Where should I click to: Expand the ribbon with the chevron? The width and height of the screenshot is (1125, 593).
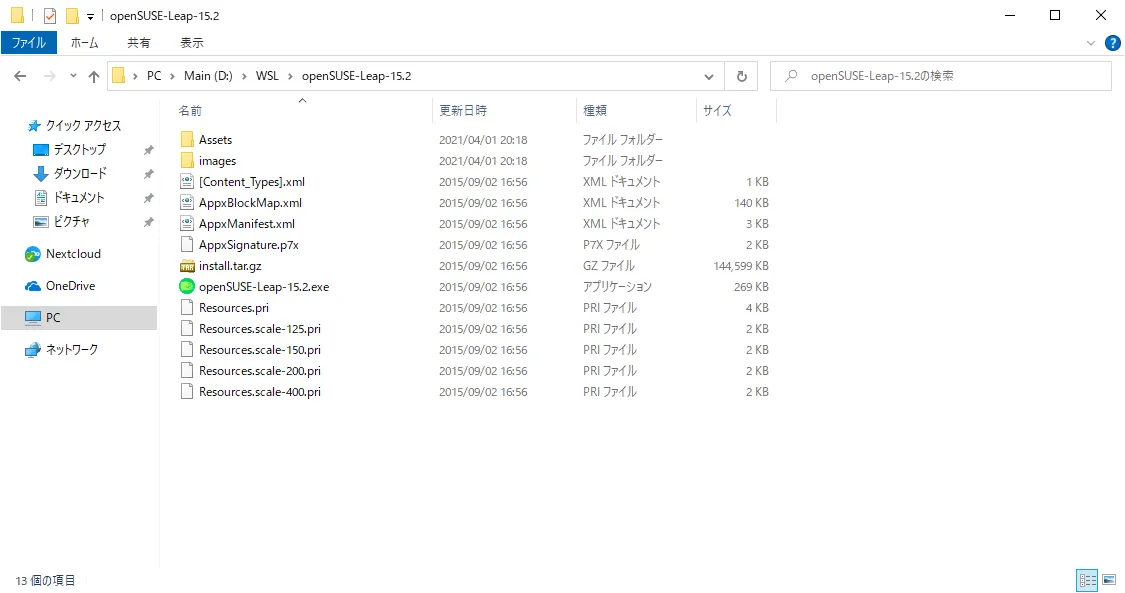(x=1091, y=43)
